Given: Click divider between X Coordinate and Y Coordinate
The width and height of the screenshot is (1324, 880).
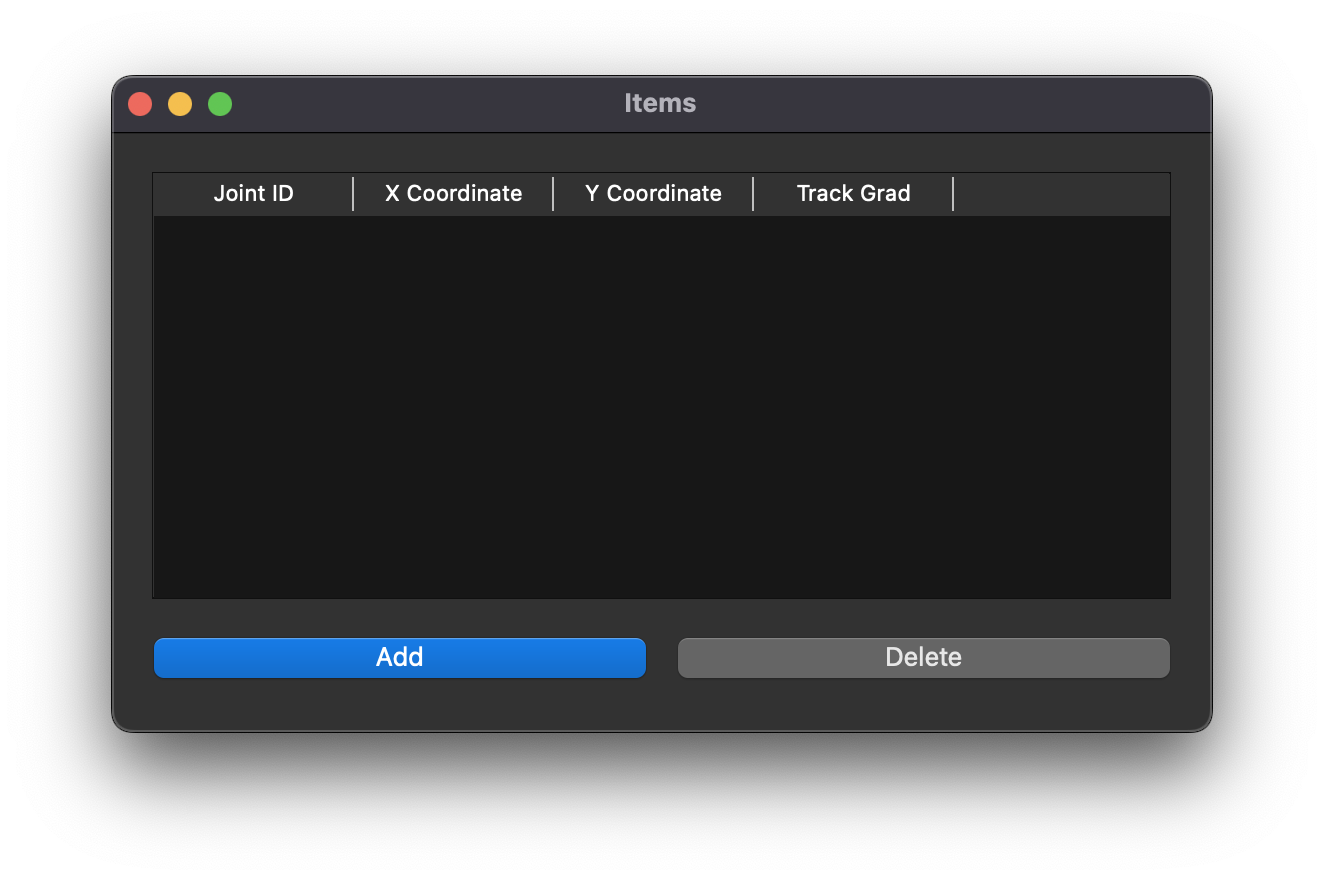Looking at the screenshot, I should tap(553, 194).
